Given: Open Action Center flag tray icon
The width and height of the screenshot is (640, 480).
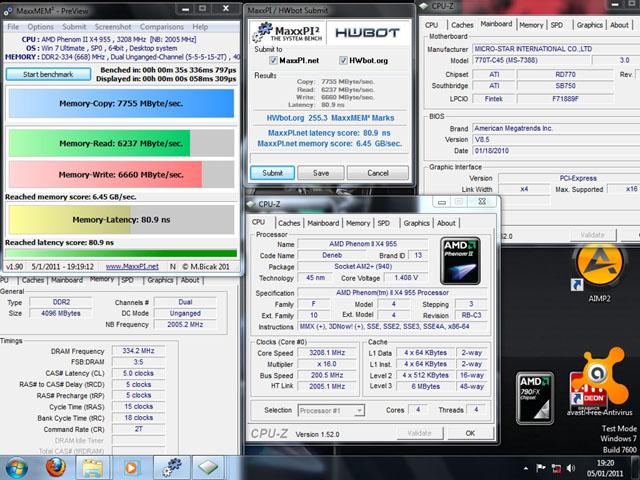Looking at the screenshot, I should (541, 468).
